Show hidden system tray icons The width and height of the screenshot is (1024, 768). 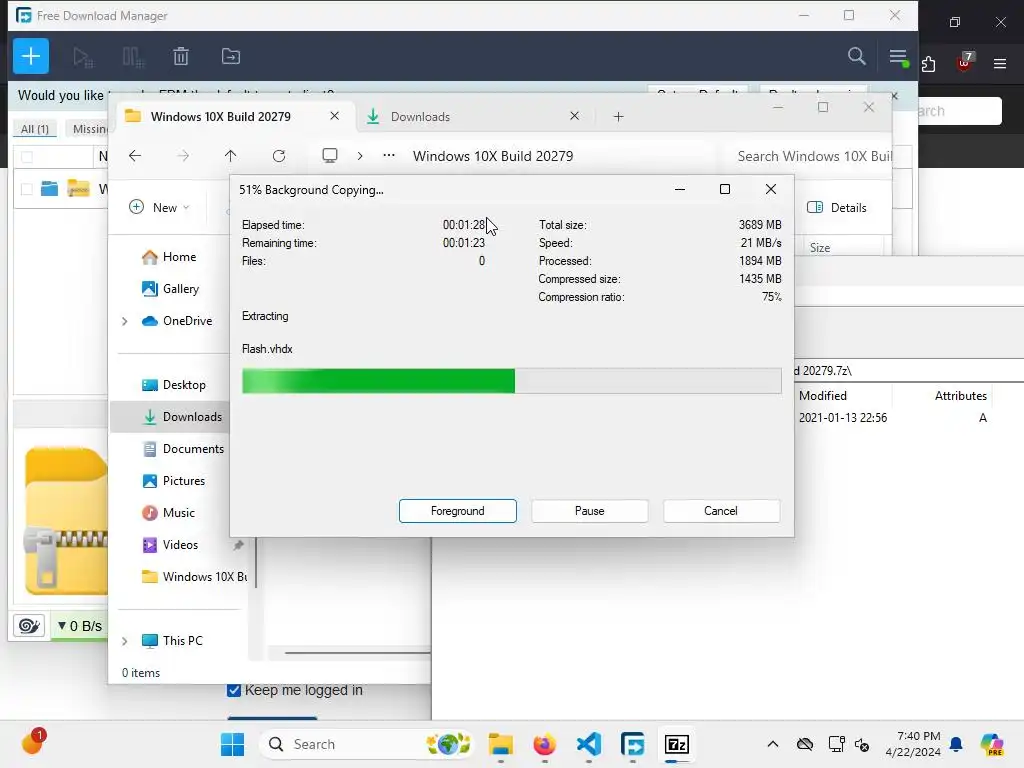point(773,744)
